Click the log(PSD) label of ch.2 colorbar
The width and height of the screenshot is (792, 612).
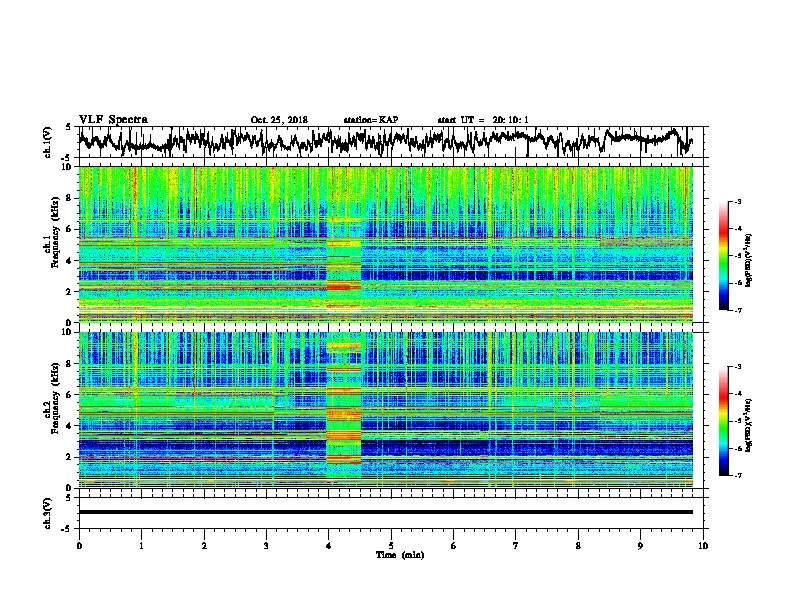pyautogui.click(x=750, y=425)
